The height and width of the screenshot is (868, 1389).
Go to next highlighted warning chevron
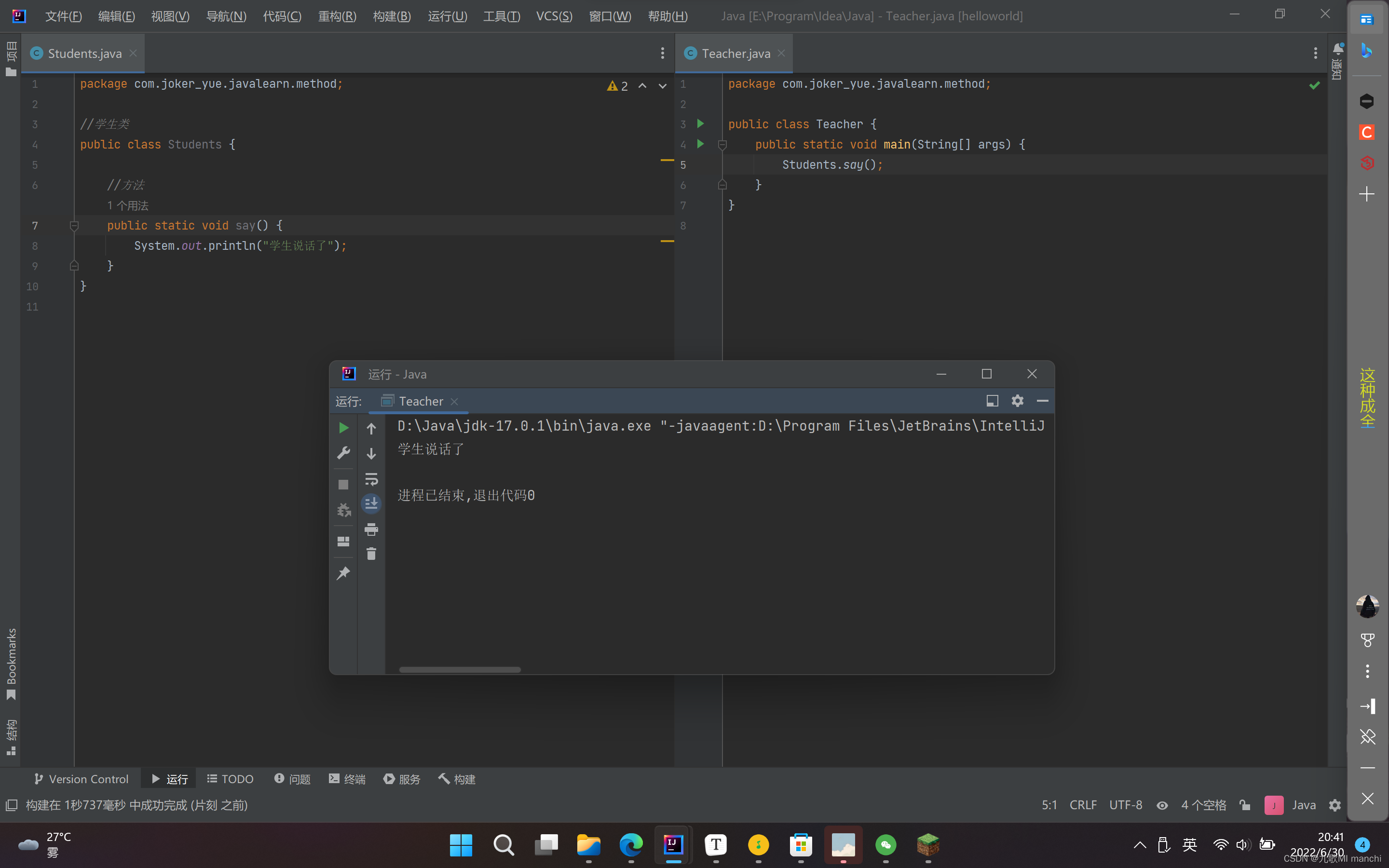[x=662, y=86]
